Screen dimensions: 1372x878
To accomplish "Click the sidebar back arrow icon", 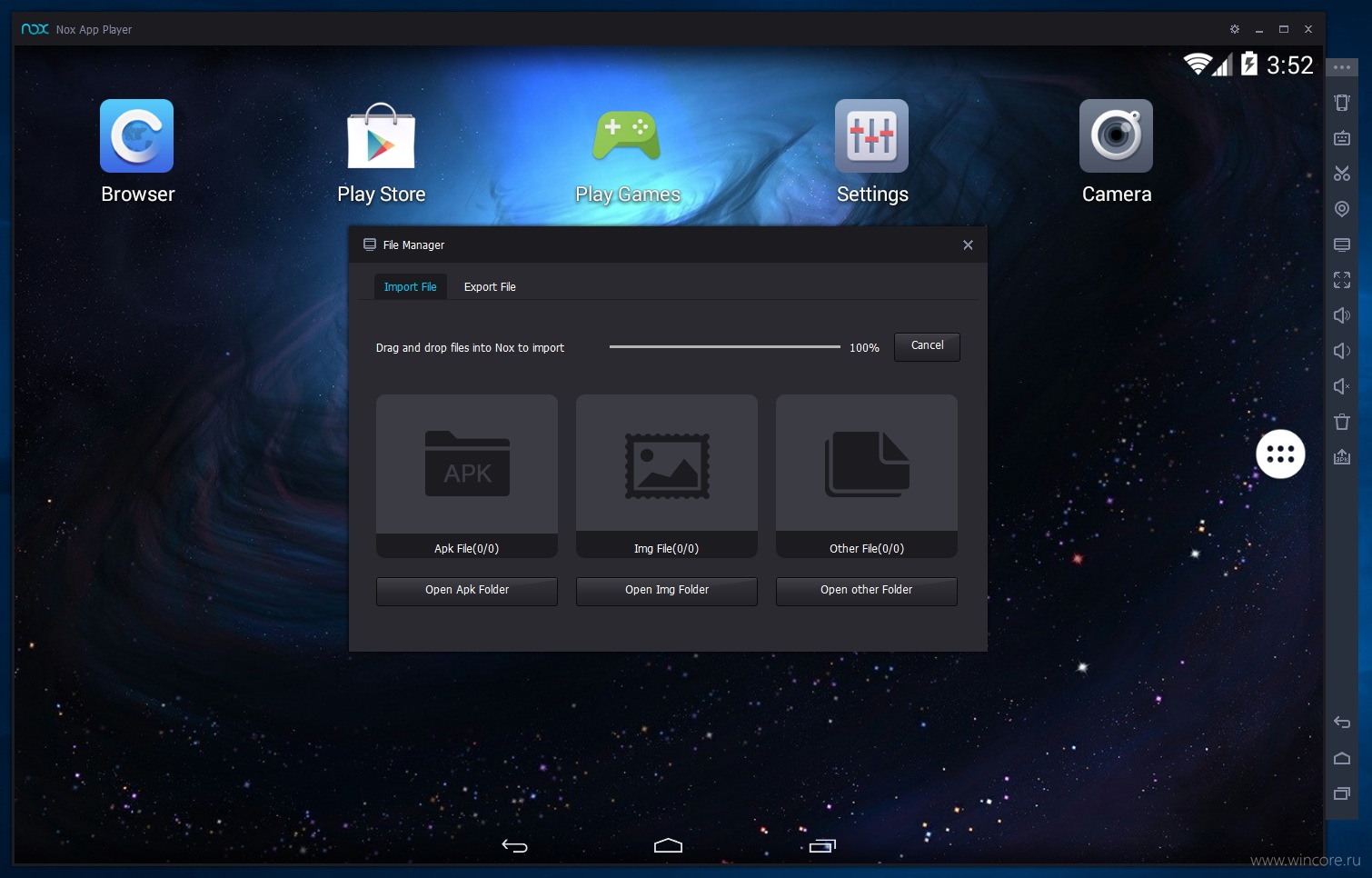I will point(1342,723).
